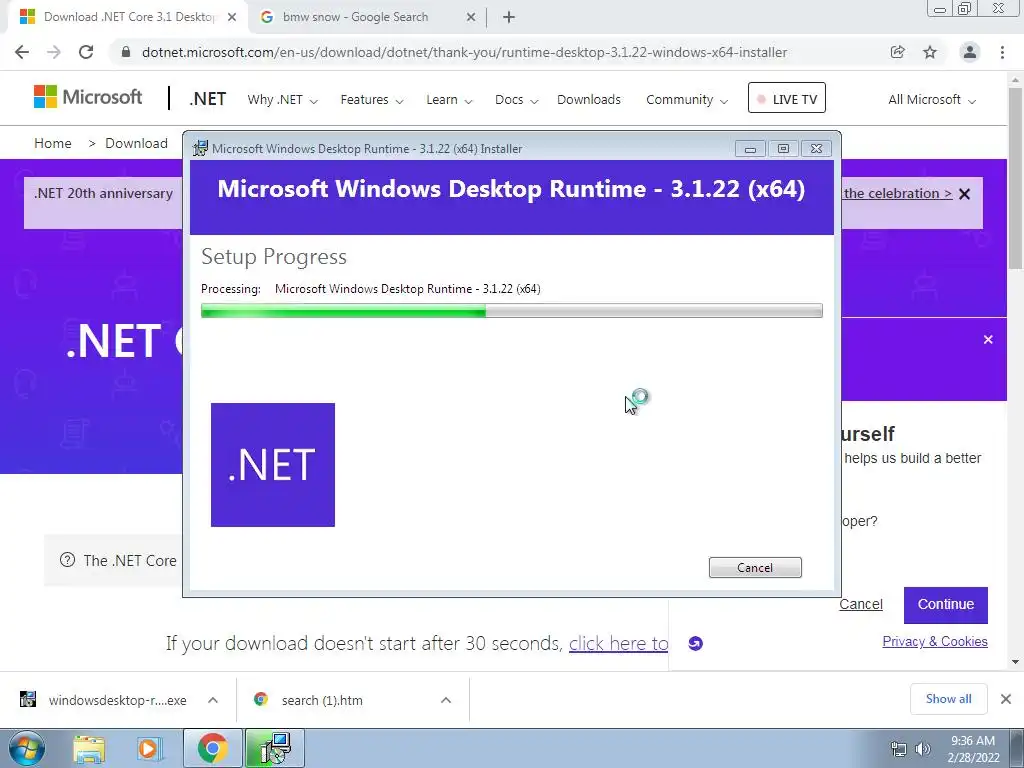Click the celebration link in banner
The image size is (1024, 768).
coord(897,193)
